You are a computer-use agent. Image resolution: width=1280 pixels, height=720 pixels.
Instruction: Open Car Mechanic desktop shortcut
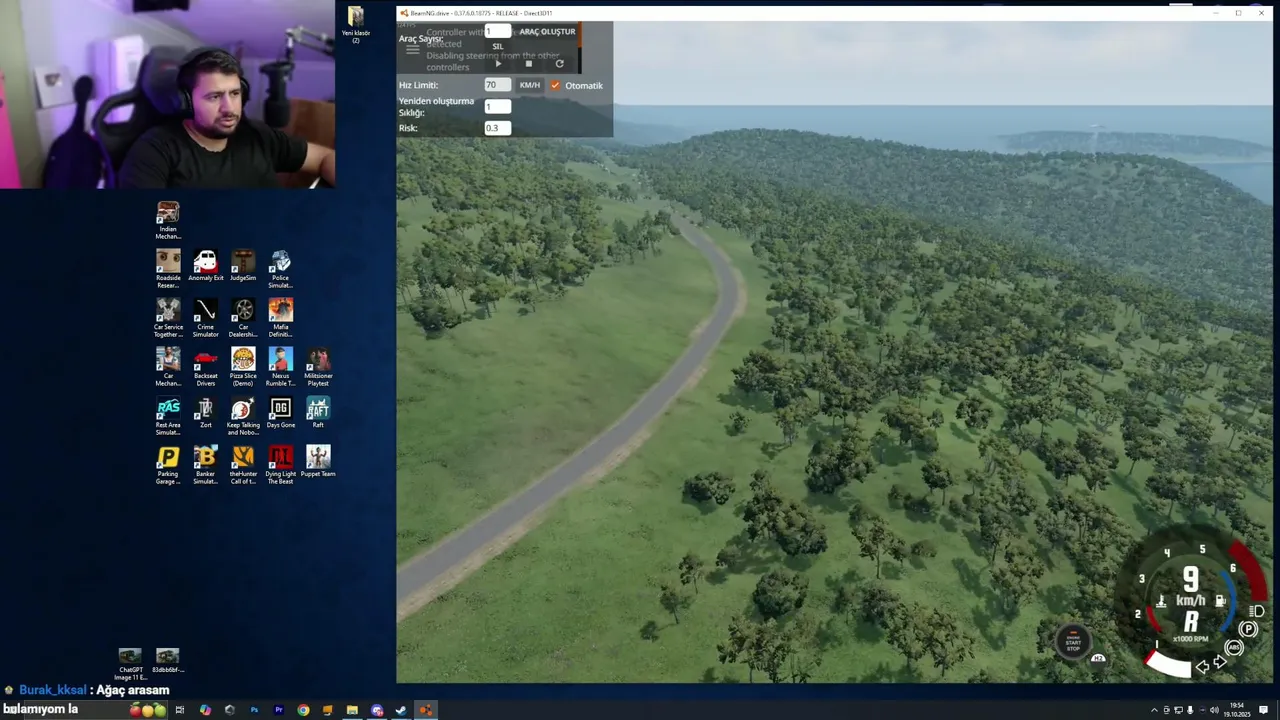tap(168, 367)
